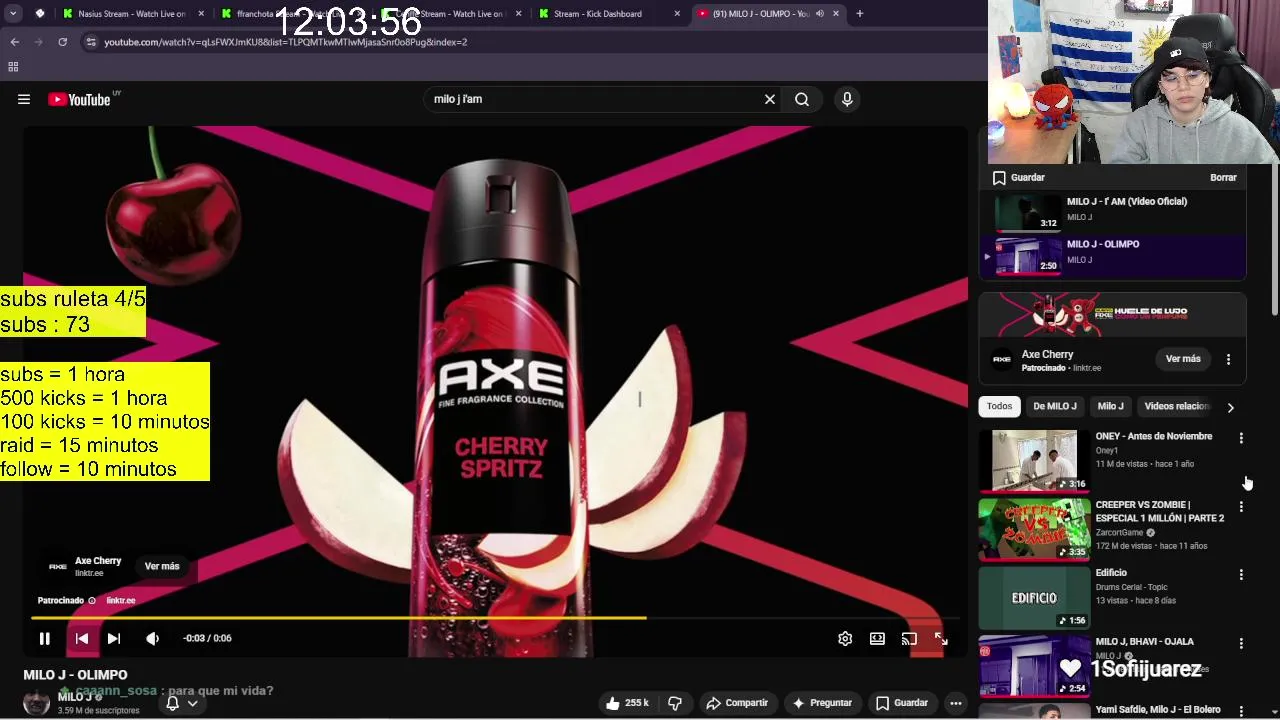Reload the current page
The height and width of the screenshot is (720, 1280).
pyautogui.click(x=62, y=42)
